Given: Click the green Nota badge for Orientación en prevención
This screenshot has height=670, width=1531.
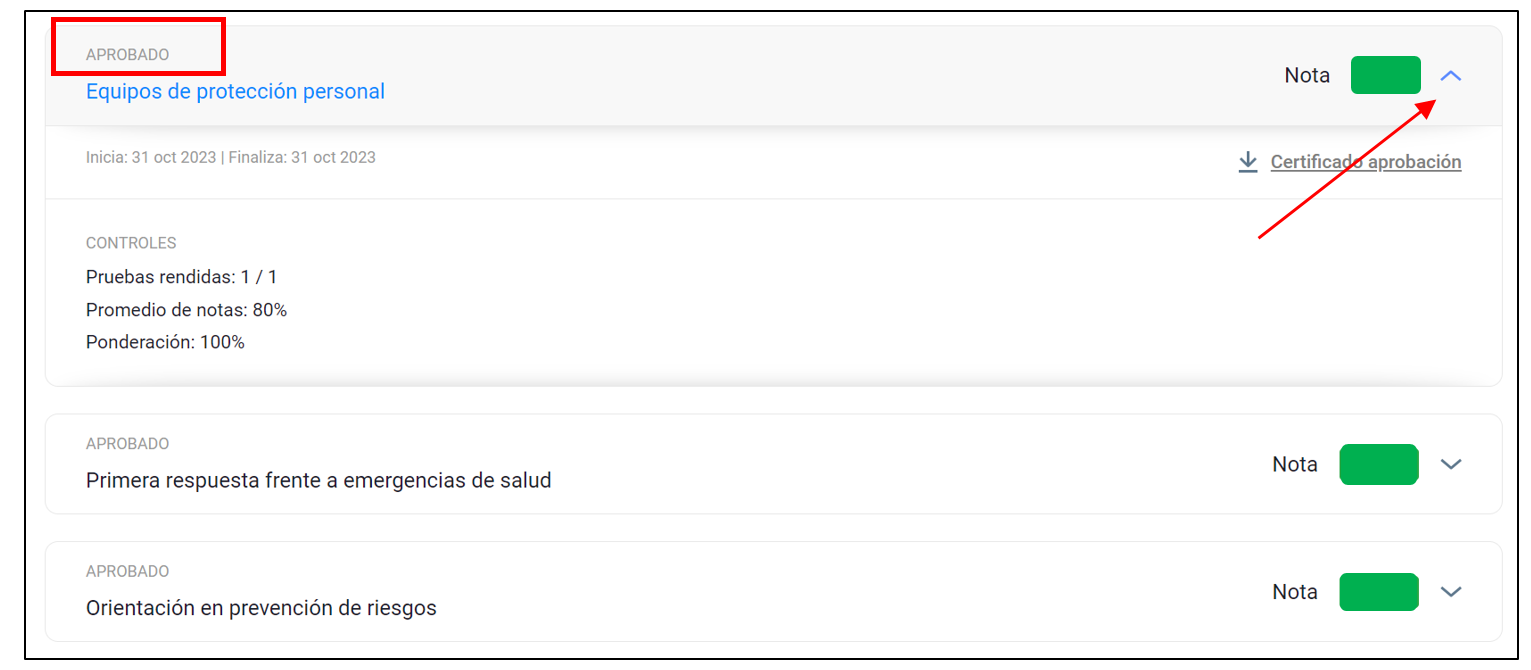Looking at the screenshot, I should pyautogui.click(x=1379, y=592).
